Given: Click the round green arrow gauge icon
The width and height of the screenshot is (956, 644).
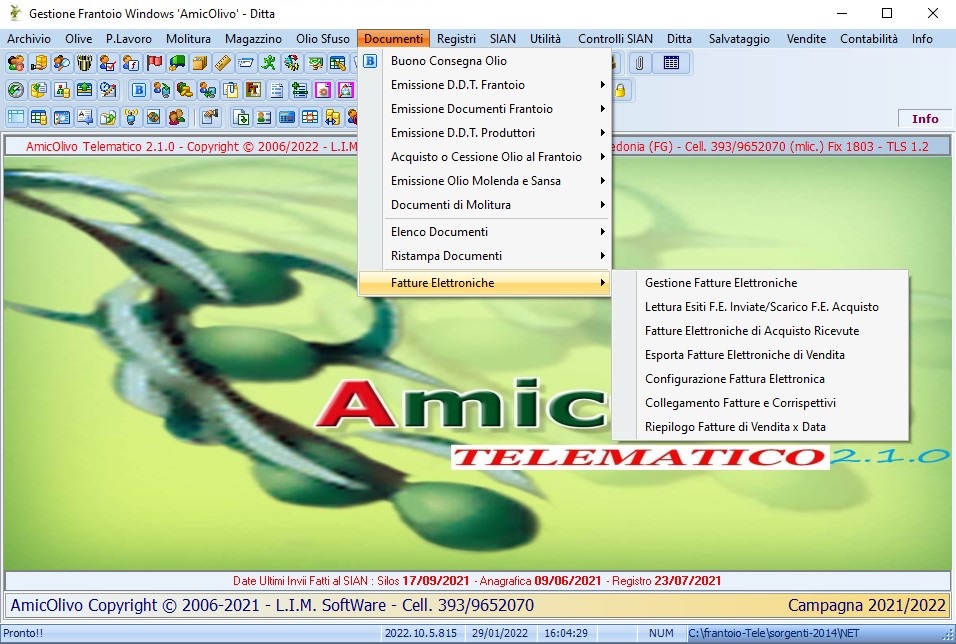Looking at the screenshot, I should point(16,90).
